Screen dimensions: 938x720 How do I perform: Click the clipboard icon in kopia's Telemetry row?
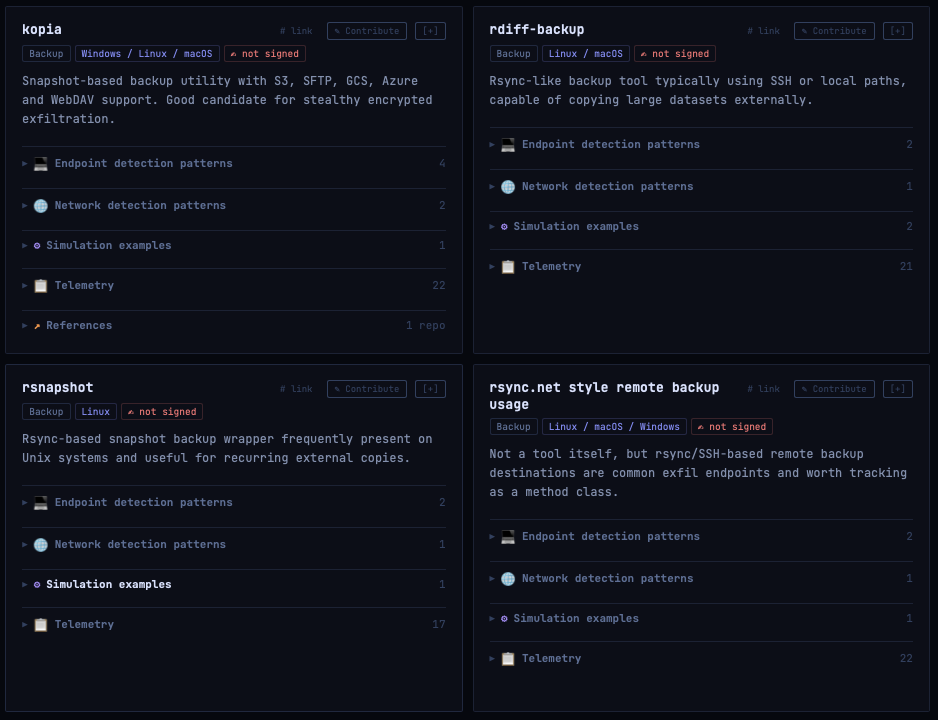[40, 286]
